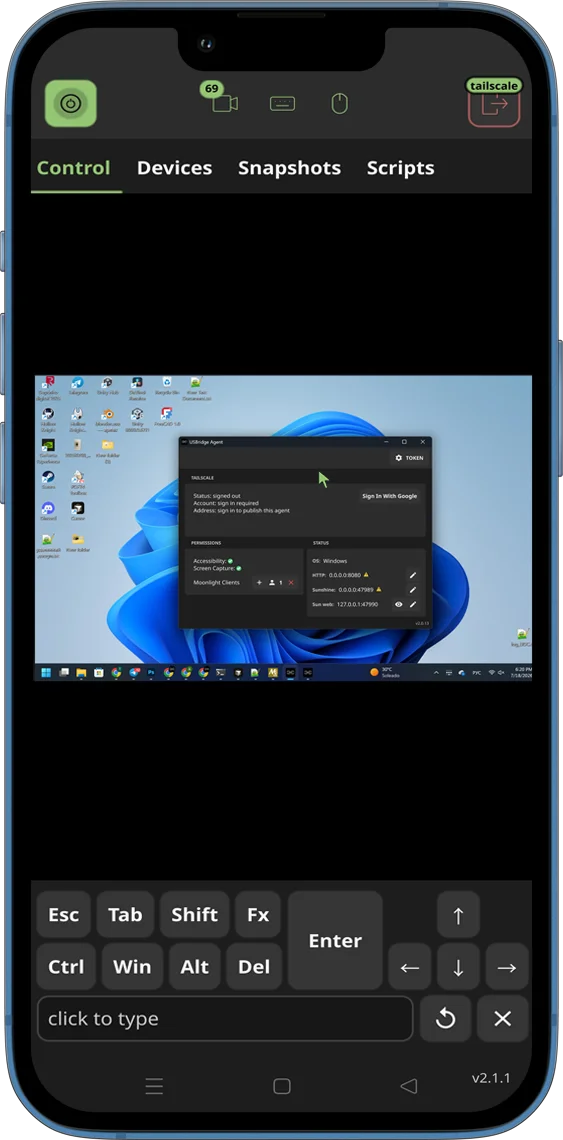Tap the Shift key

click(x=194, y=915)
